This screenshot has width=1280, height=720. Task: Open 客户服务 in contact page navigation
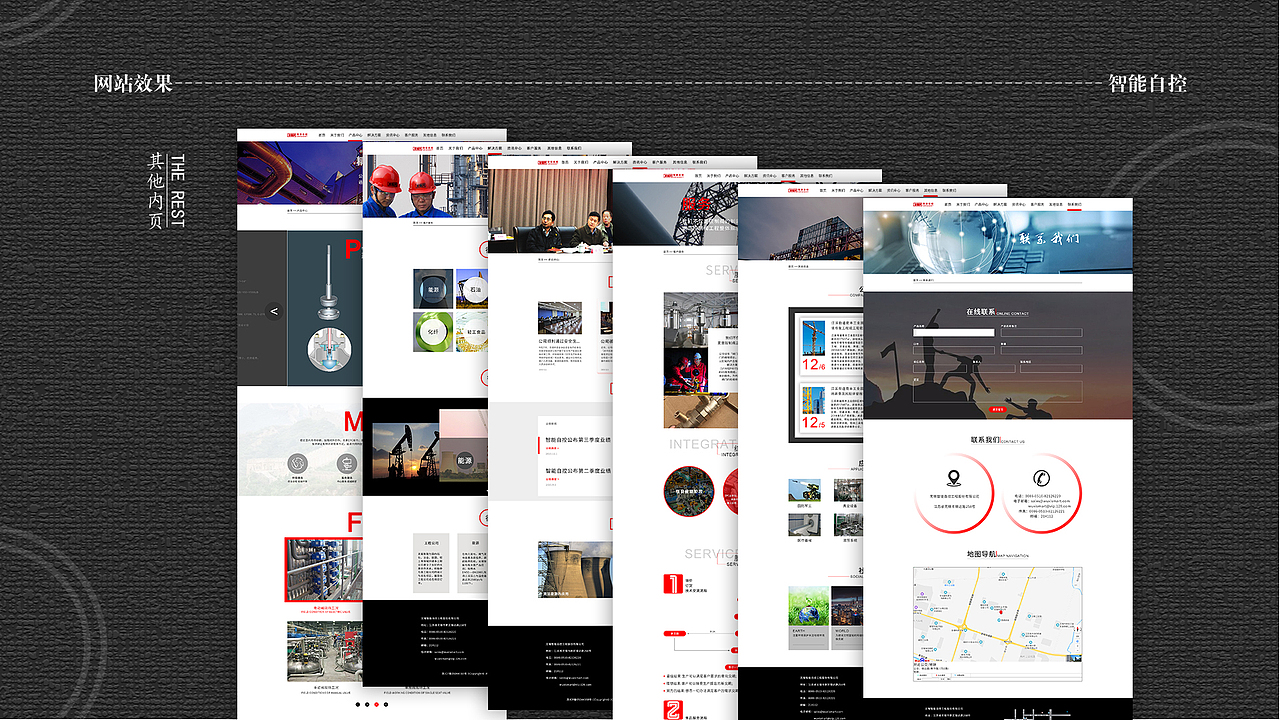(1038, 204)
